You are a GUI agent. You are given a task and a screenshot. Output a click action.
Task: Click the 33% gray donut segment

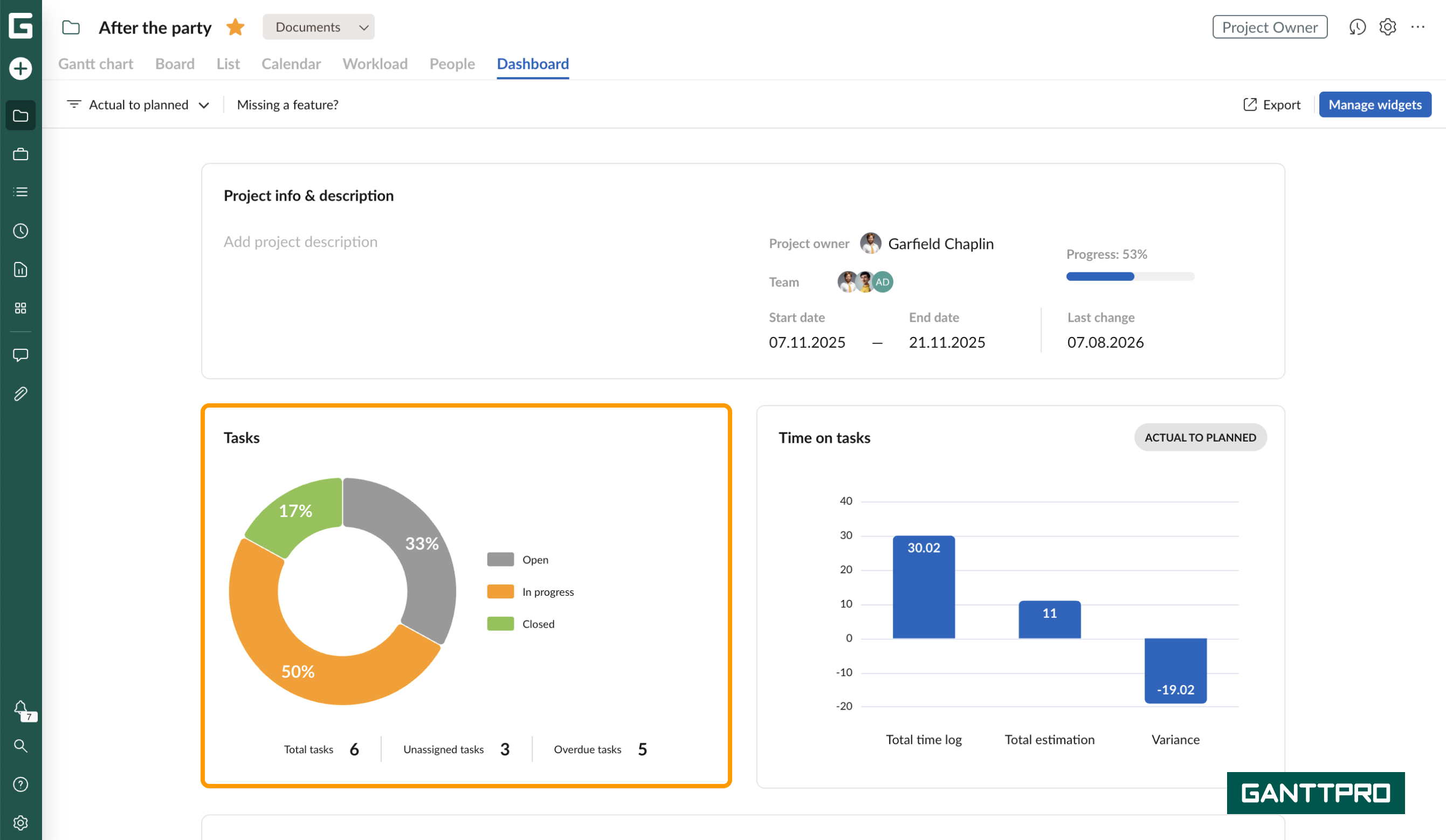pyautogui.click(x=422, y=543)
